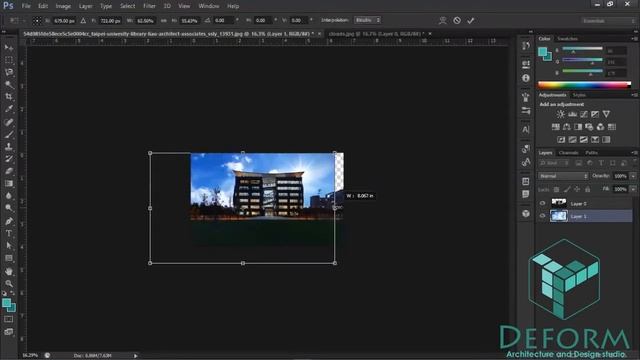
Task: Select the Horizontal Type tool
Action: [9, 233]
